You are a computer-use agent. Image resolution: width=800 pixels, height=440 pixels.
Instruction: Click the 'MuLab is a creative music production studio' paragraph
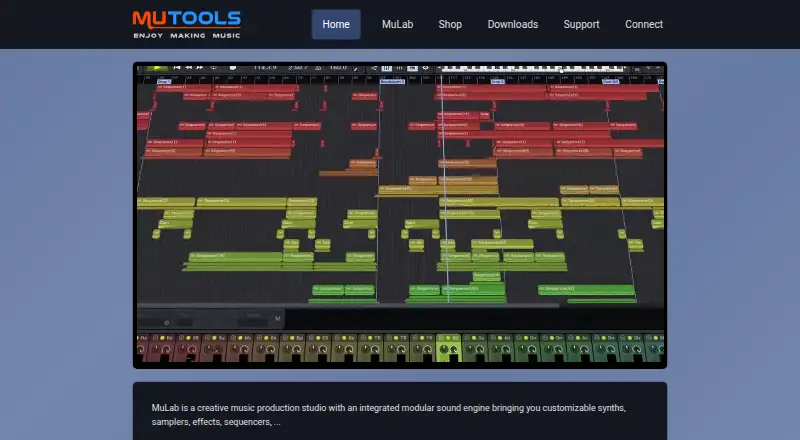coord(388,415)
